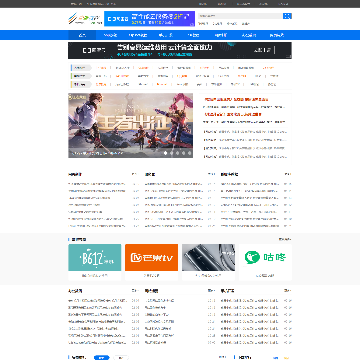Image resolution: width=360 pixels, height=360 pixels.
Task: Open the 王者出征 carousel image
Action: pos(130,125)
